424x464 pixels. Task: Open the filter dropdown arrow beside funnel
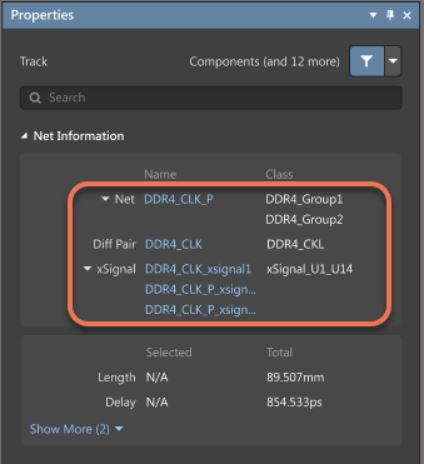click(x=393, y=61)
